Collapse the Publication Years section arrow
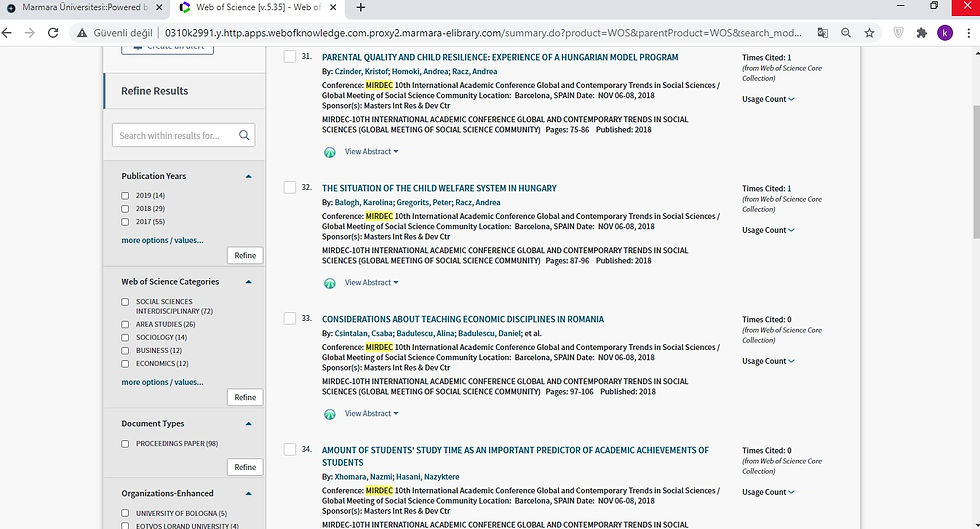This screenshot has height=529, width=980. pos(249,176)
